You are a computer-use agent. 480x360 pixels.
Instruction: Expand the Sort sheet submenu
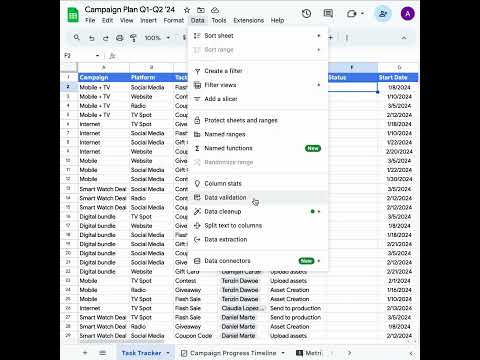(x=258, y=36)
